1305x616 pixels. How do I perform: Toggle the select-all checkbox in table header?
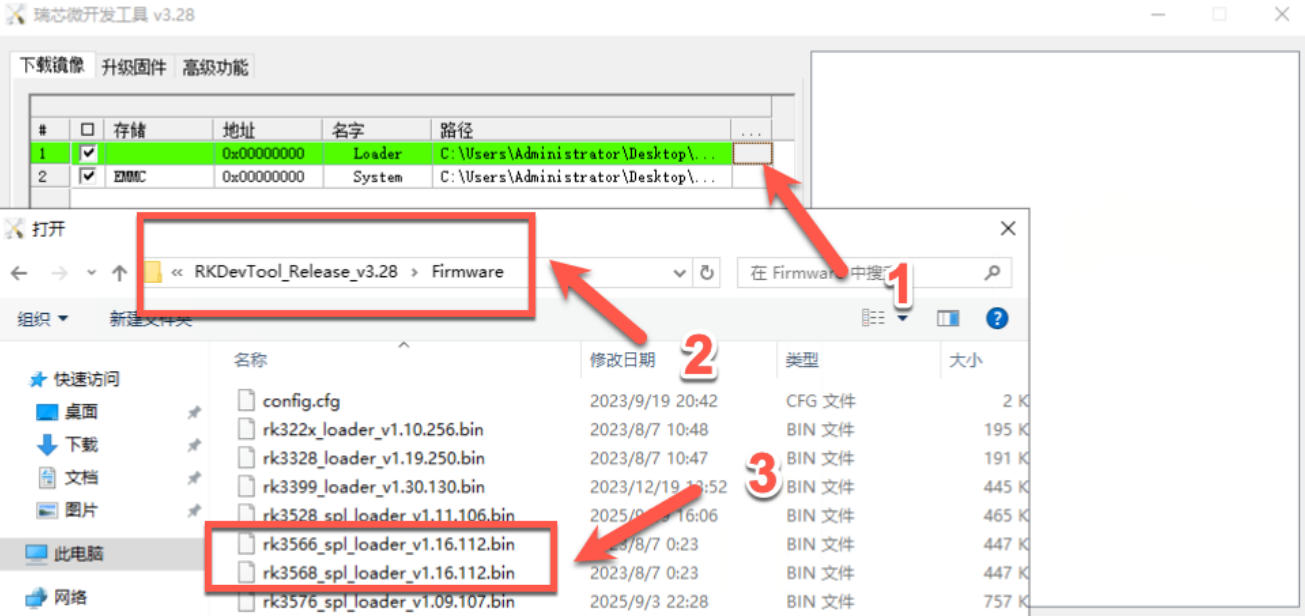pyautogui.click(x=88, y=130)
